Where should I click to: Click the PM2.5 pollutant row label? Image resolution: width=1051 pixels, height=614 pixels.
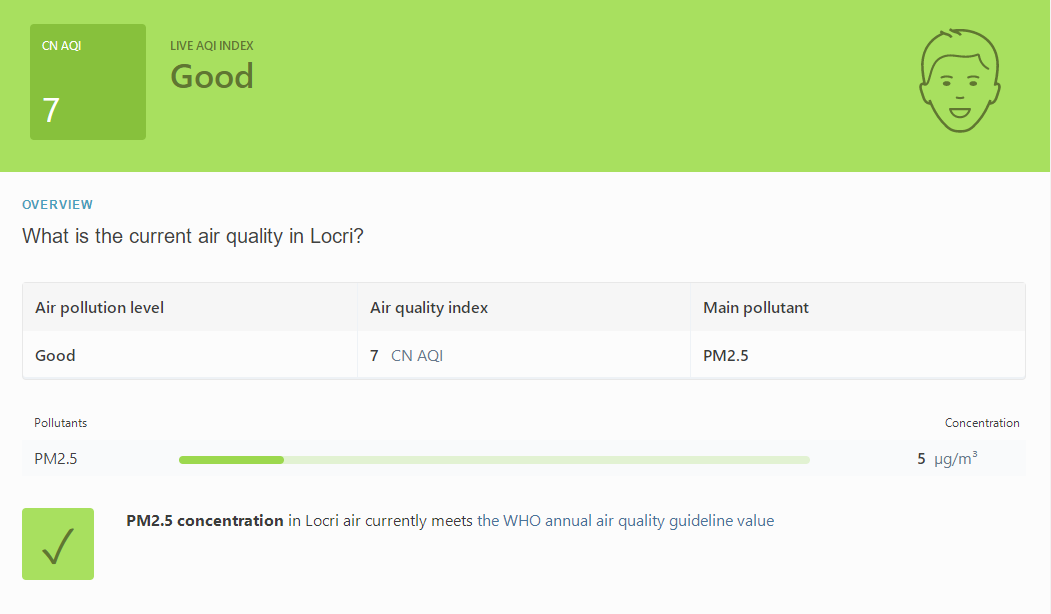point(56,458)
